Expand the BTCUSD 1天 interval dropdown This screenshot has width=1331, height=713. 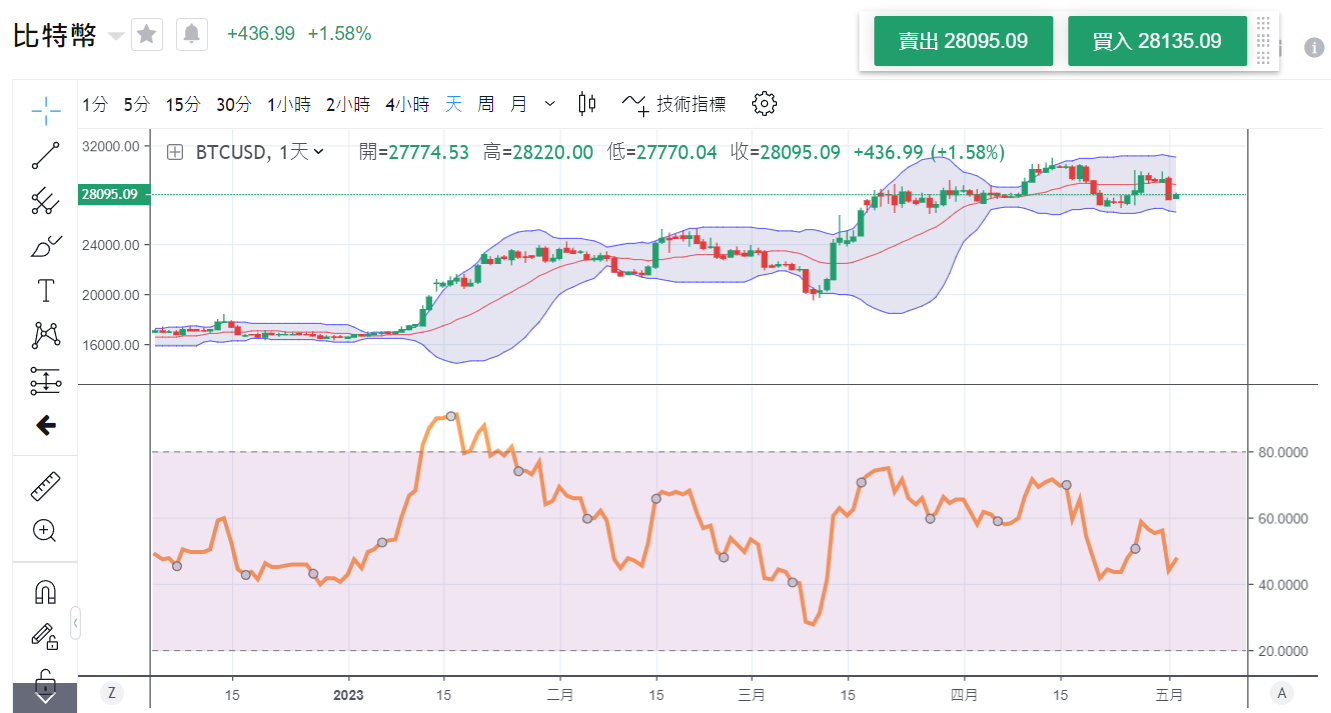pos(319,152)
